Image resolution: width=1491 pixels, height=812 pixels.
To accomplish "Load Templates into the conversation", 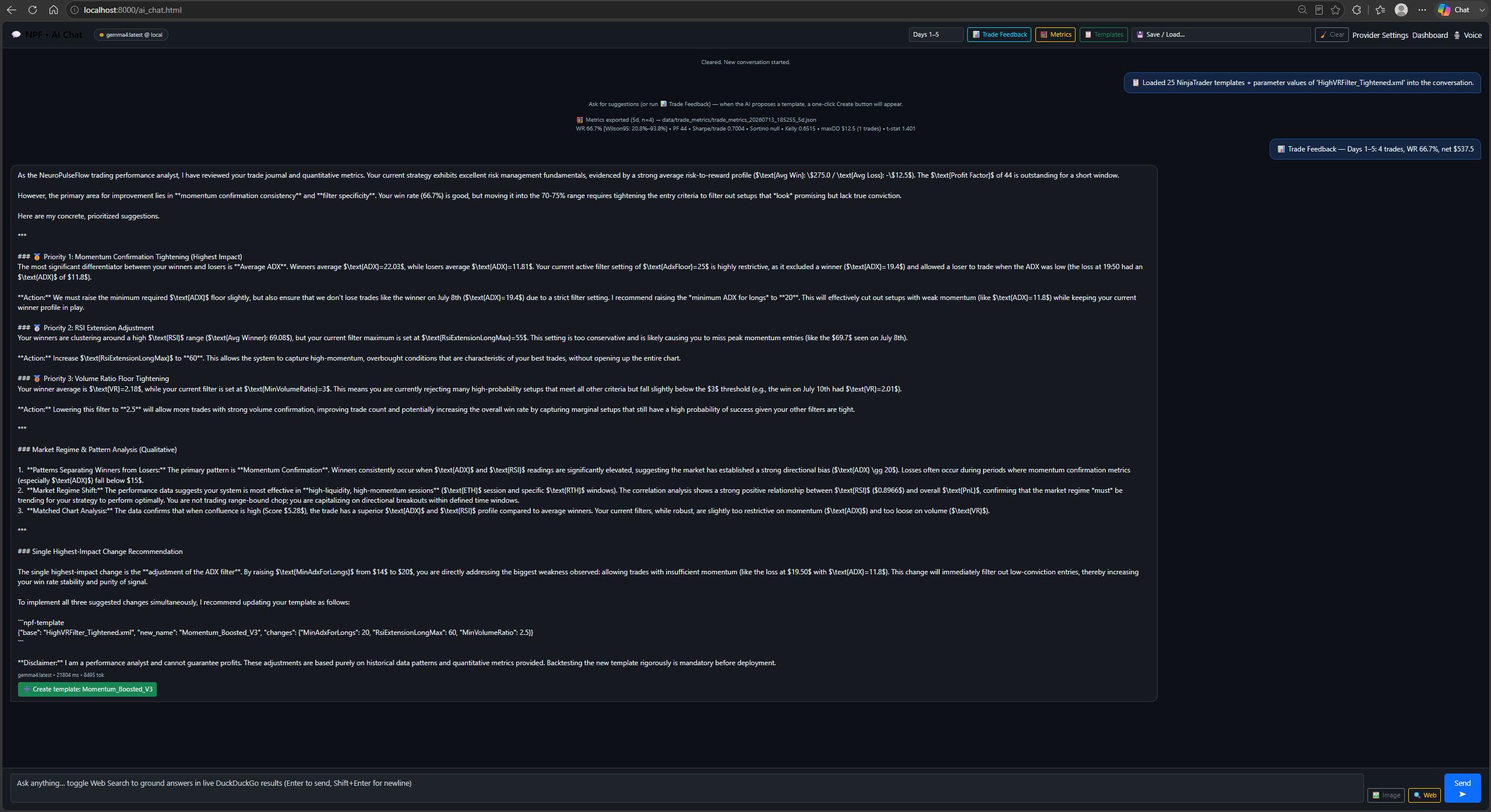I will click(1104, 34).
